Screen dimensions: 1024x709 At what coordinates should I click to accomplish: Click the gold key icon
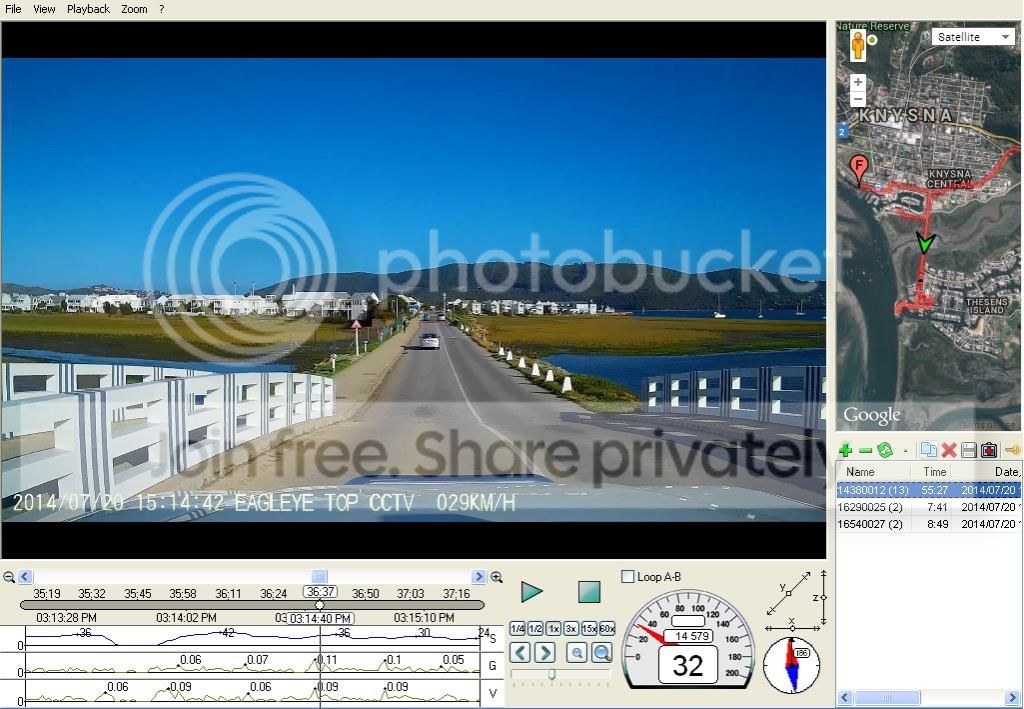pyautogui.click(x=1013, y=450)
